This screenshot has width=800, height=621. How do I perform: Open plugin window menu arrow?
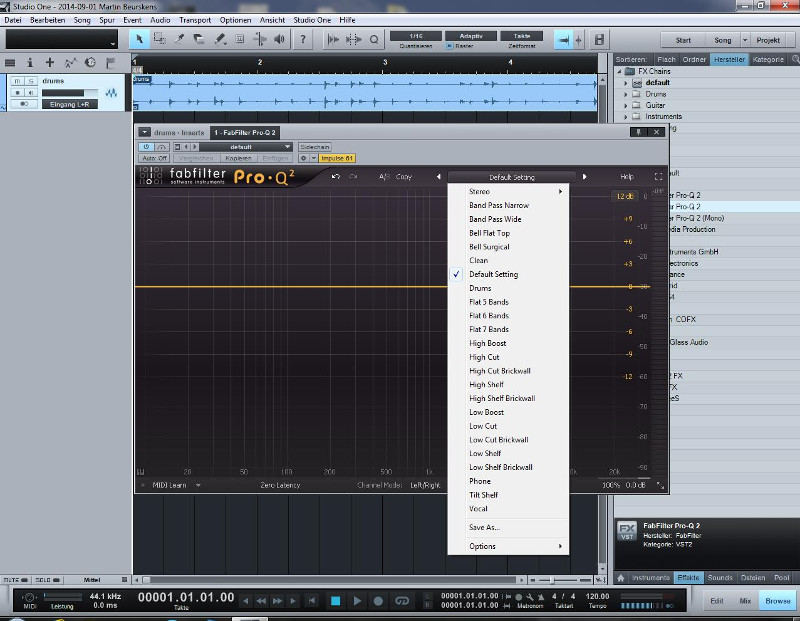click(x=145, y=132)
